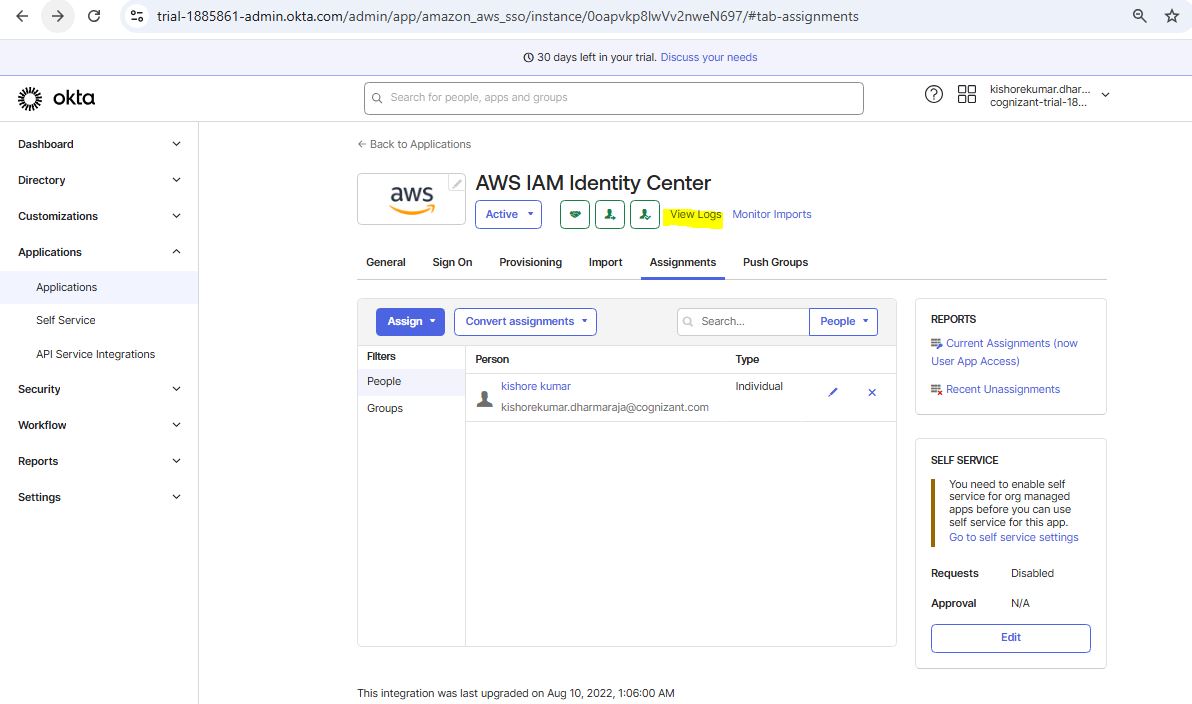Select the Groups filter

point(385,408)
